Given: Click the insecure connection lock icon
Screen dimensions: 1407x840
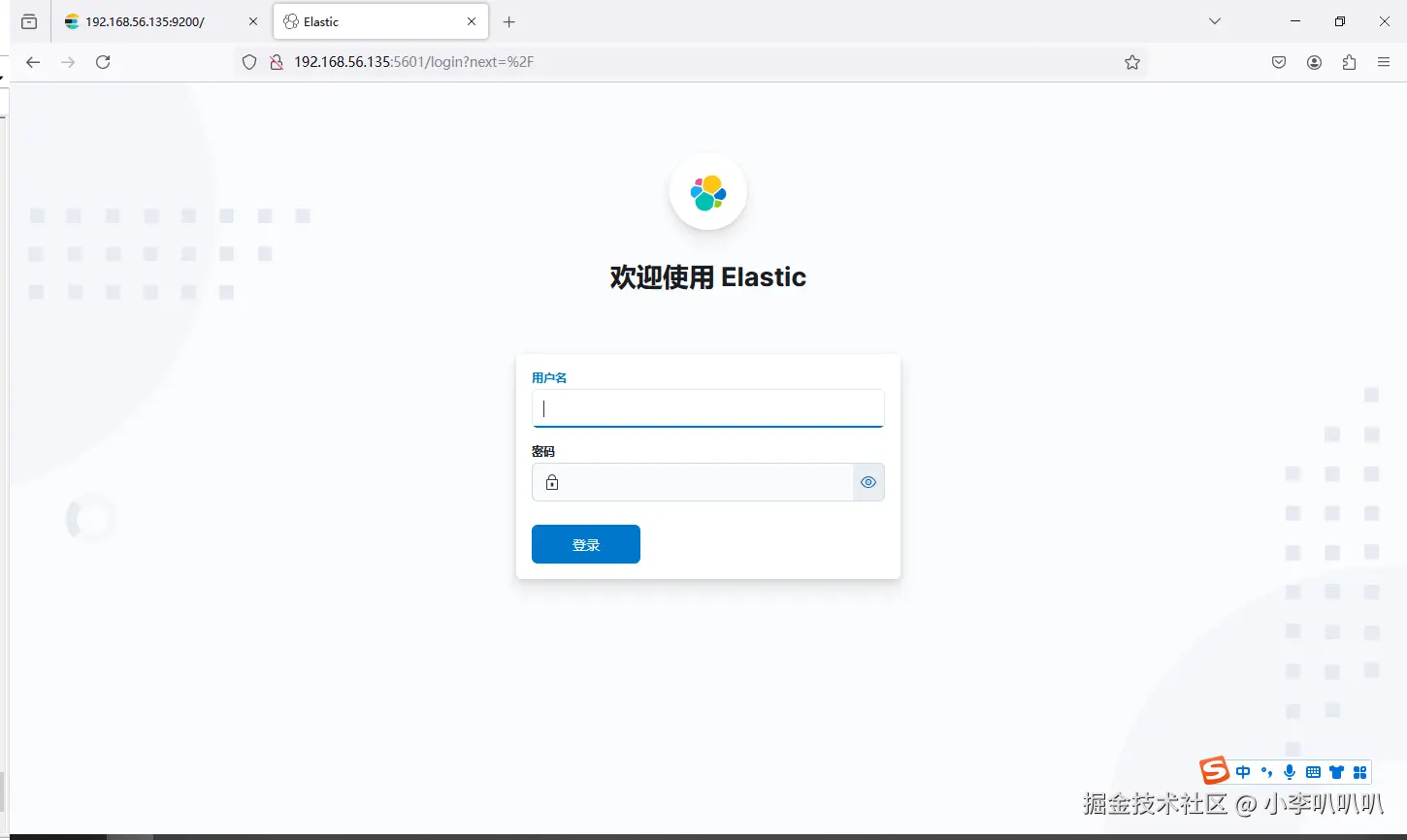Looking at the screenshot, I should (276, 62).
